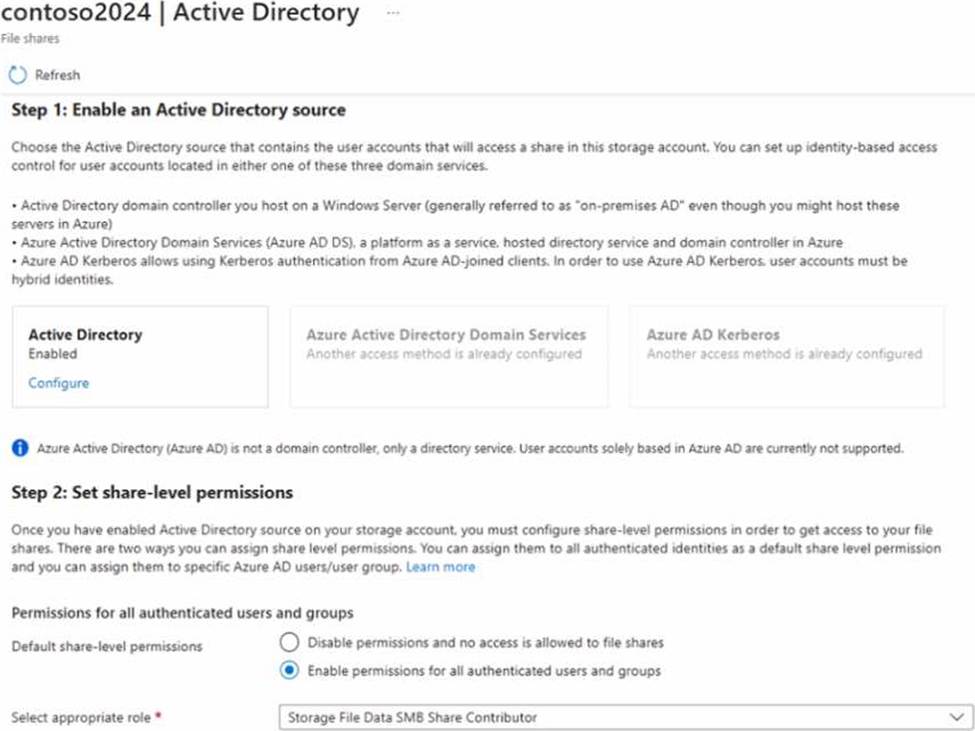
Task: Click the blue information icon
Action: pyautogui.click(x=20, y=448)
